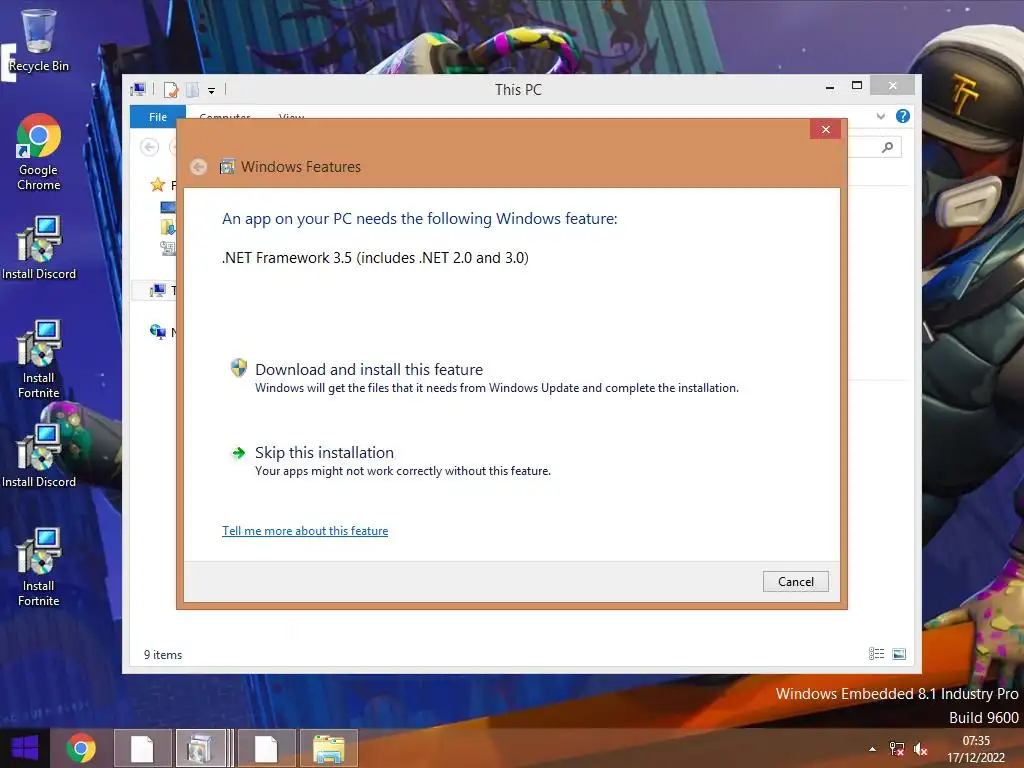Select the first Install Discord desktop icon
The height and width of the screenshot is (768, 1024).
(x=39, y=248)
